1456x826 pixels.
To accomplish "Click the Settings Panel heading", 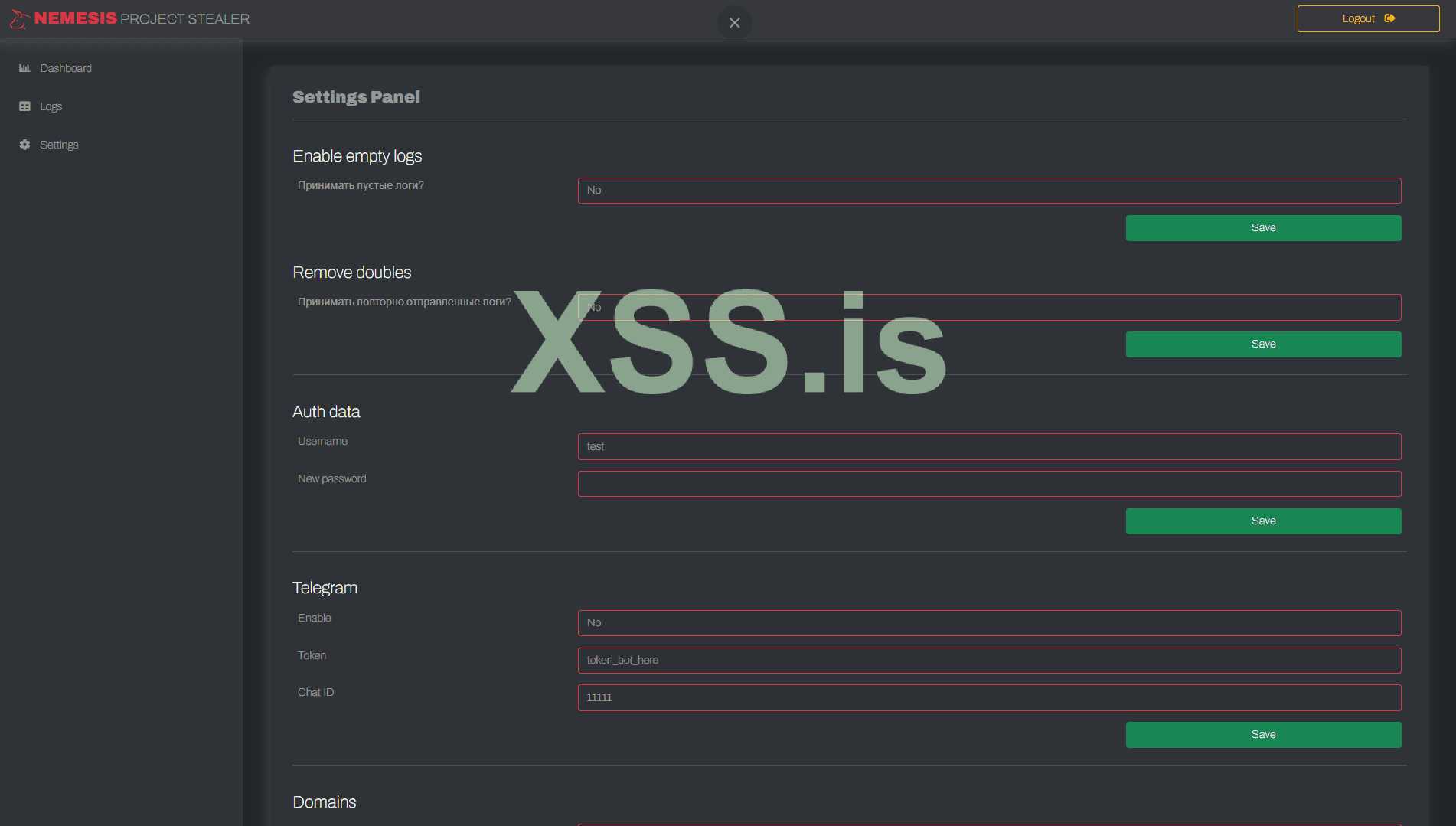I will [356, 97].
